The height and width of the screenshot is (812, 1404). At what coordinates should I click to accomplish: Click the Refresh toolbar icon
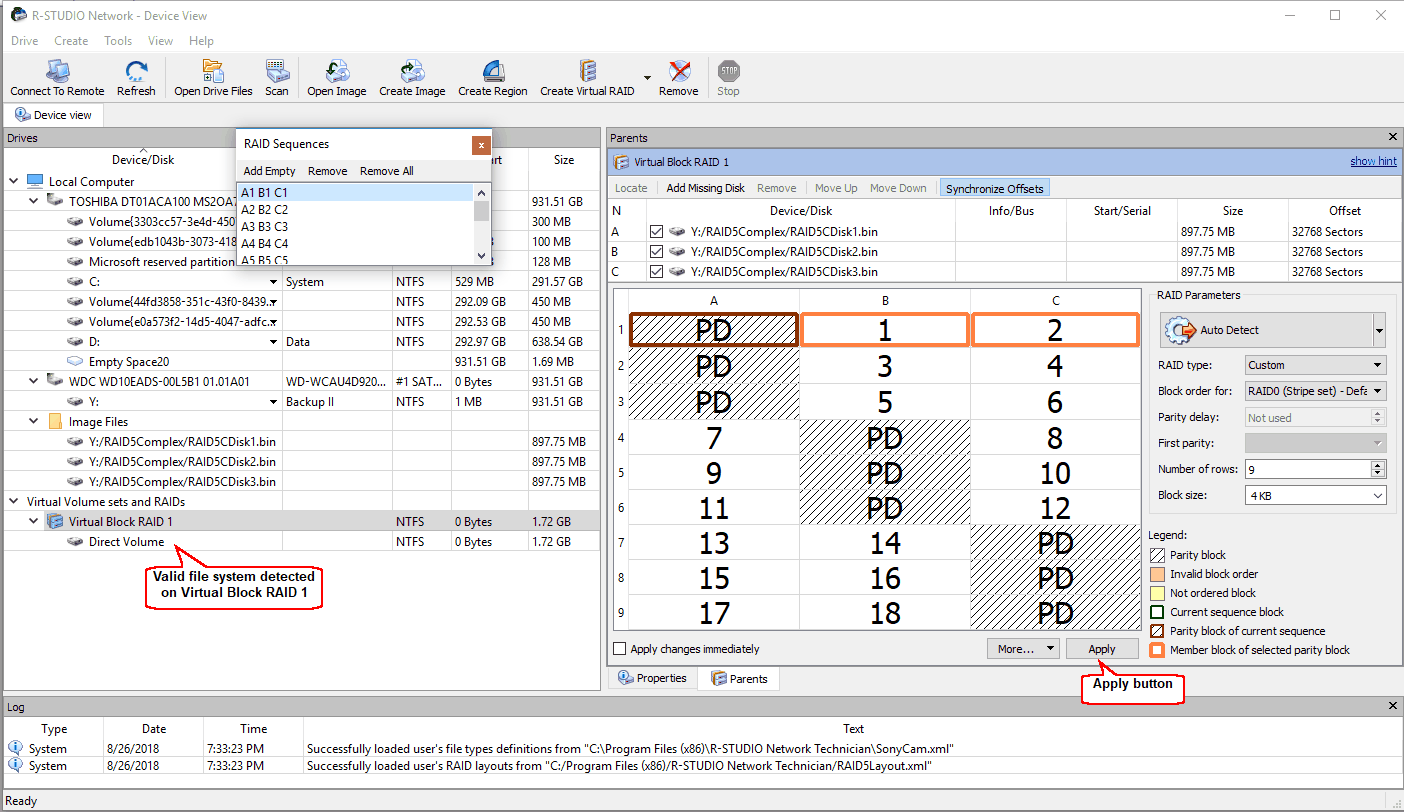click(x=136, y=71)
